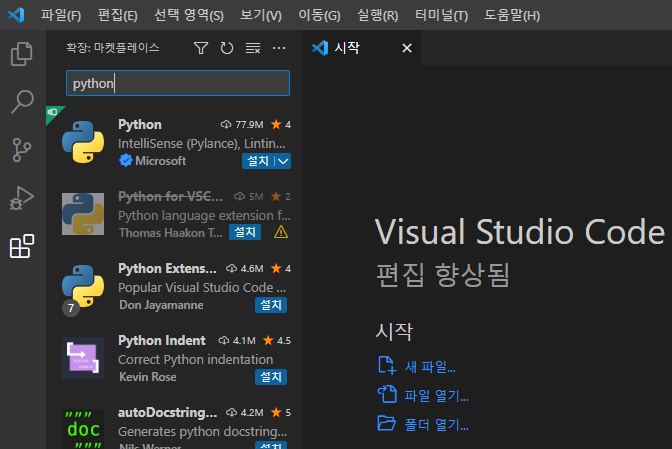Select the Extensions view icon
Image resolution: width=672 pixels, height=449 pixels.
click(22, 246)
